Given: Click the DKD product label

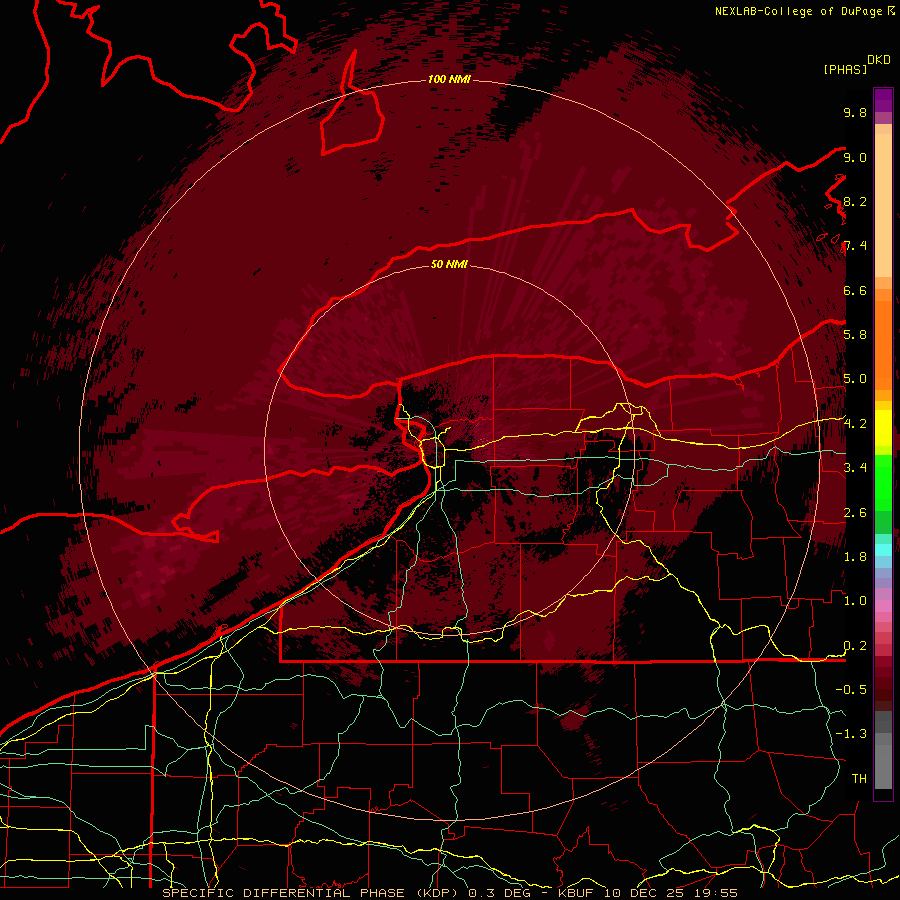Looking at the screenshot, I should point(878,59).
